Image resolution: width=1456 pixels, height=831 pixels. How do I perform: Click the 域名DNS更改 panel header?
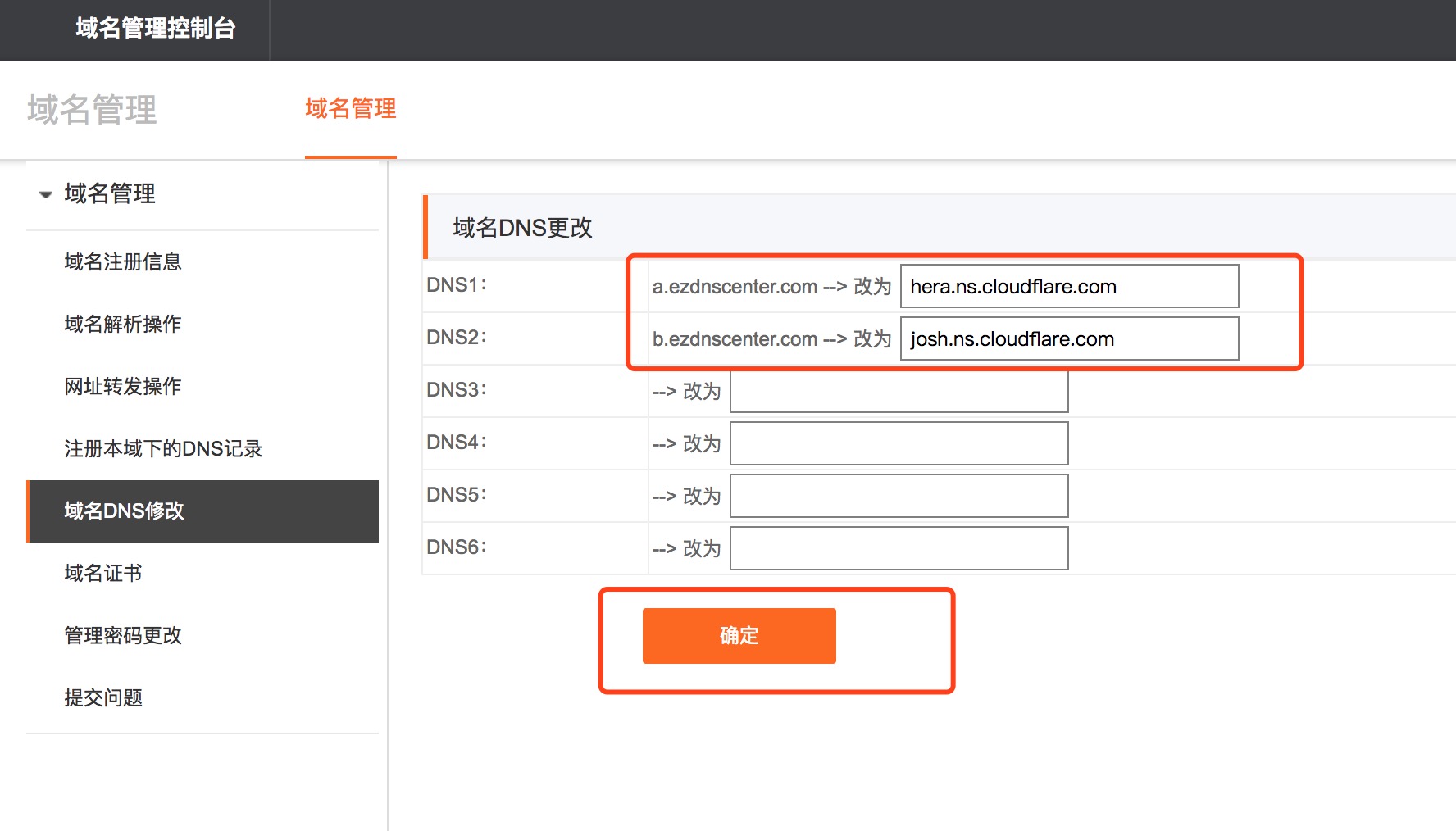click(x=523, y=228)
